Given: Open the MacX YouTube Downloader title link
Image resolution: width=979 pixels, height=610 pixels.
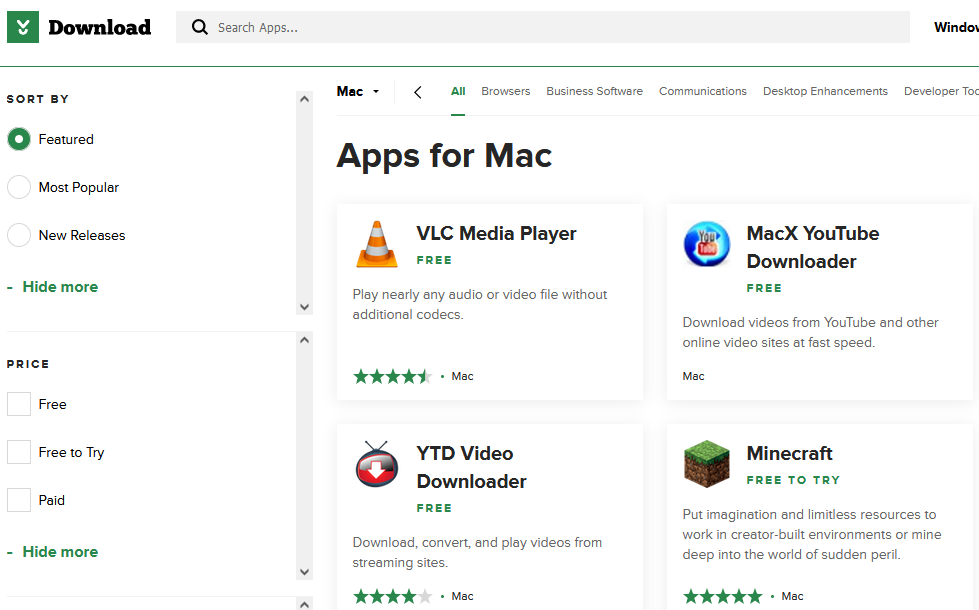Looking at the screenshot, I should 813,247.
